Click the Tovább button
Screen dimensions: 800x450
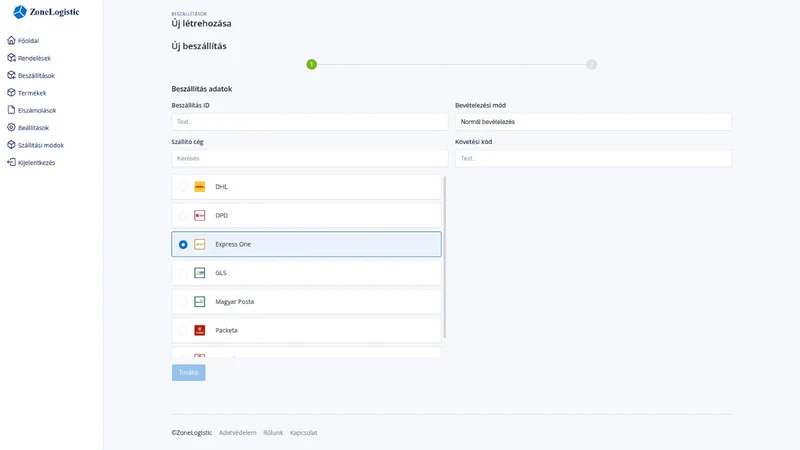point(188,372)
